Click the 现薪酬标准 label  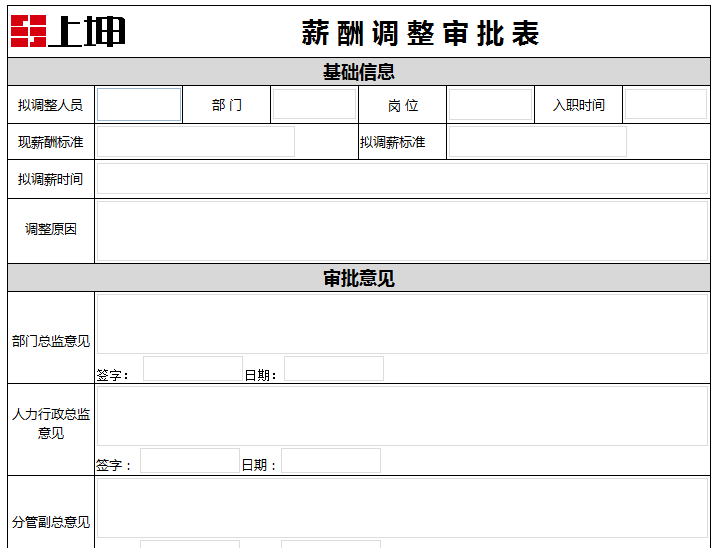tap(50, 142)
